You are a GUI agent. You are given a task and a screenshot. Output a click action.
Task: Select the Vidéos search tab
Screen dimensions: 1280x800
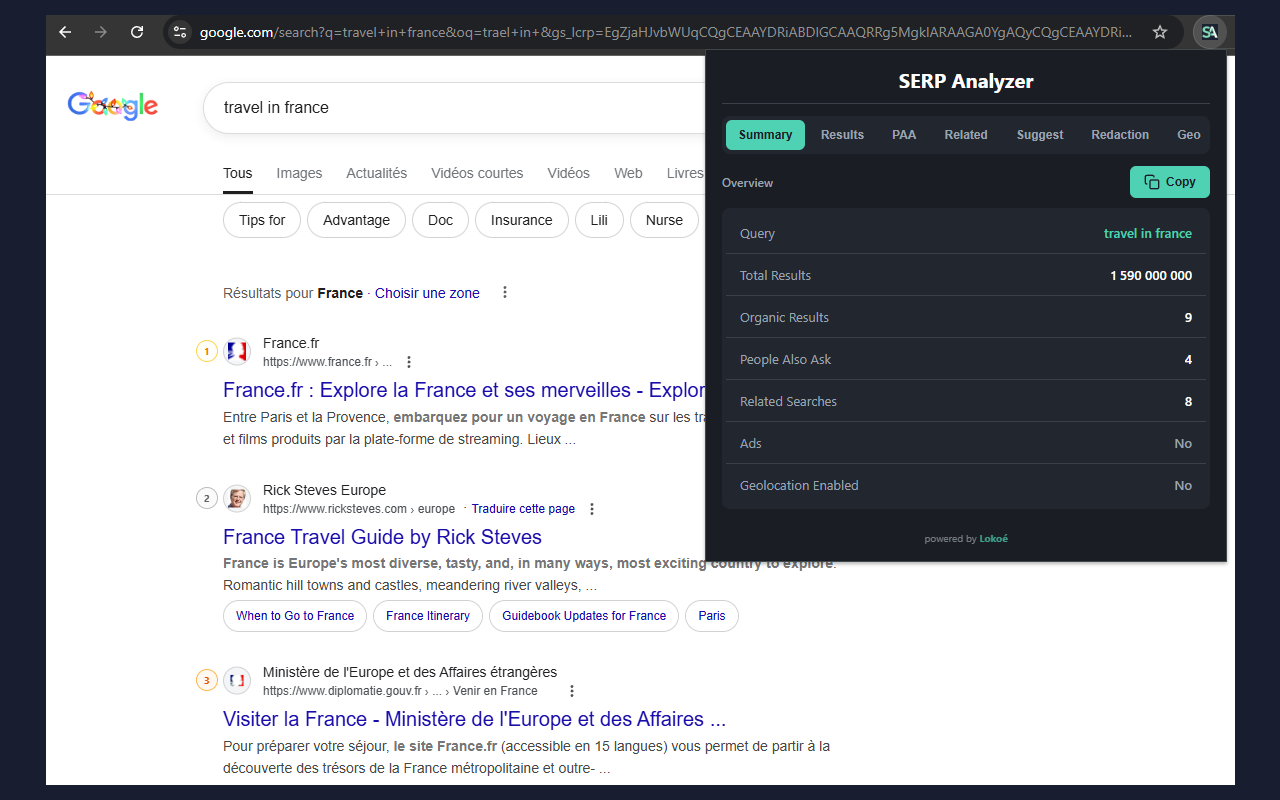(568, 173)
